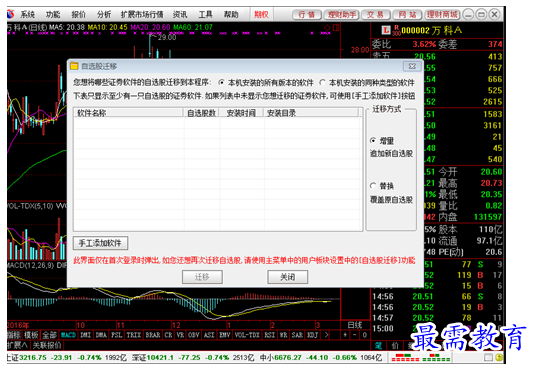Image resolution: width=535 pixels, height=369 pixels.
Task: Zoom out chart with minus button
Action: (x=355, y=335)
